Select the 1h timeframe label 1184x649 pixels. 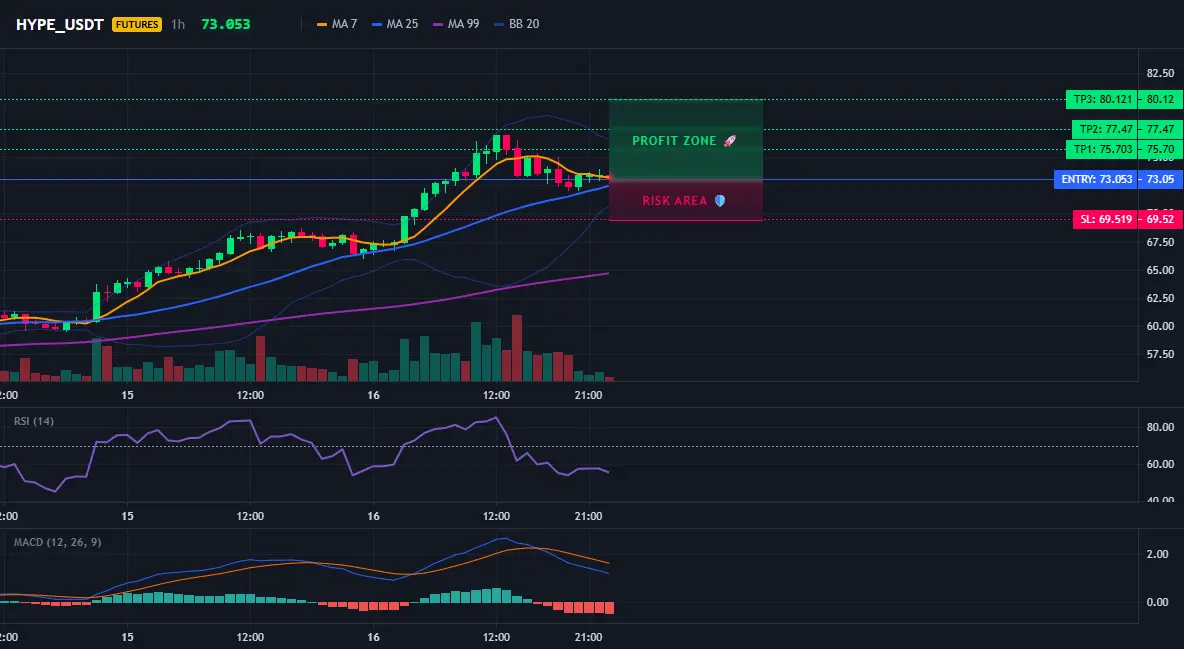pos(178,24)
